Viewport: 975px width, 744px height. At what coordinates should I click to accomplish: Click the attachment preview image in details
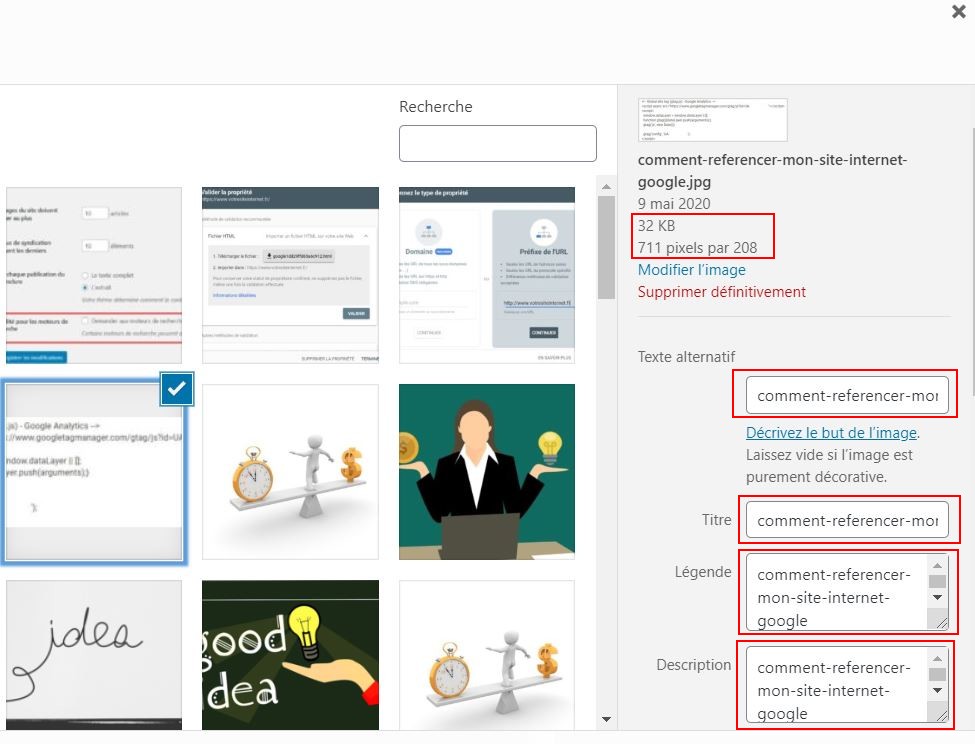(713, 120)
